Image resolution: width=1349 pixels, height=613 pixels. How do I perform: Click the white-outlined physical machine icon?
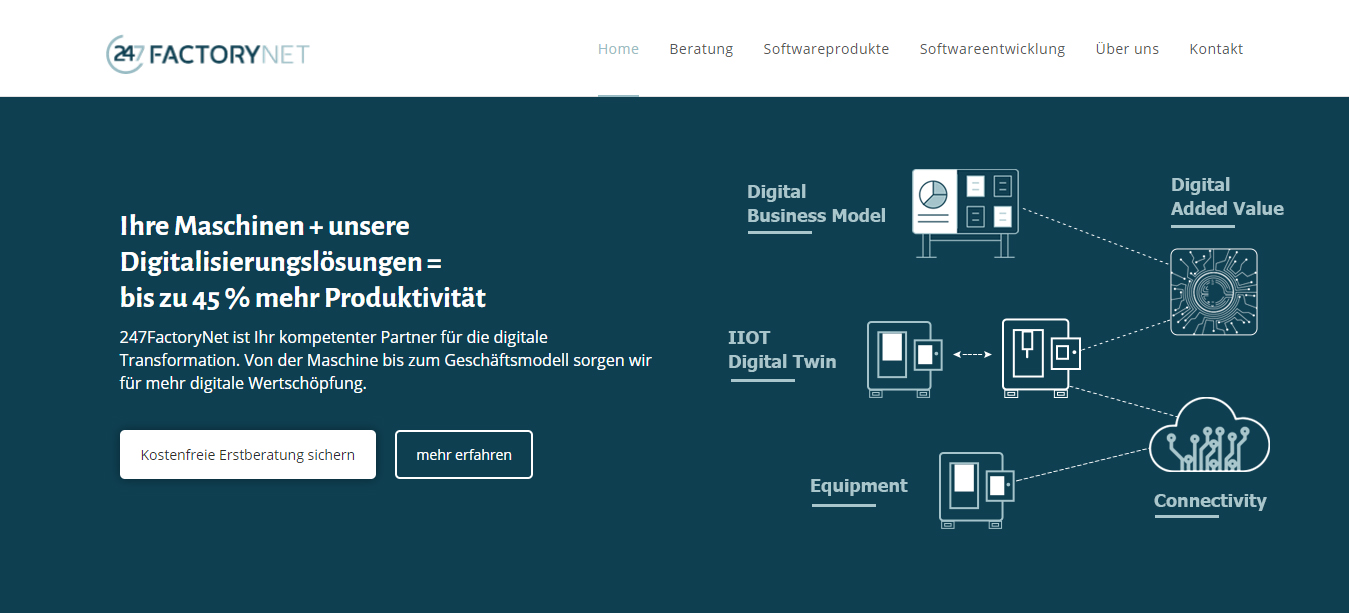(x=1041, y=359)
